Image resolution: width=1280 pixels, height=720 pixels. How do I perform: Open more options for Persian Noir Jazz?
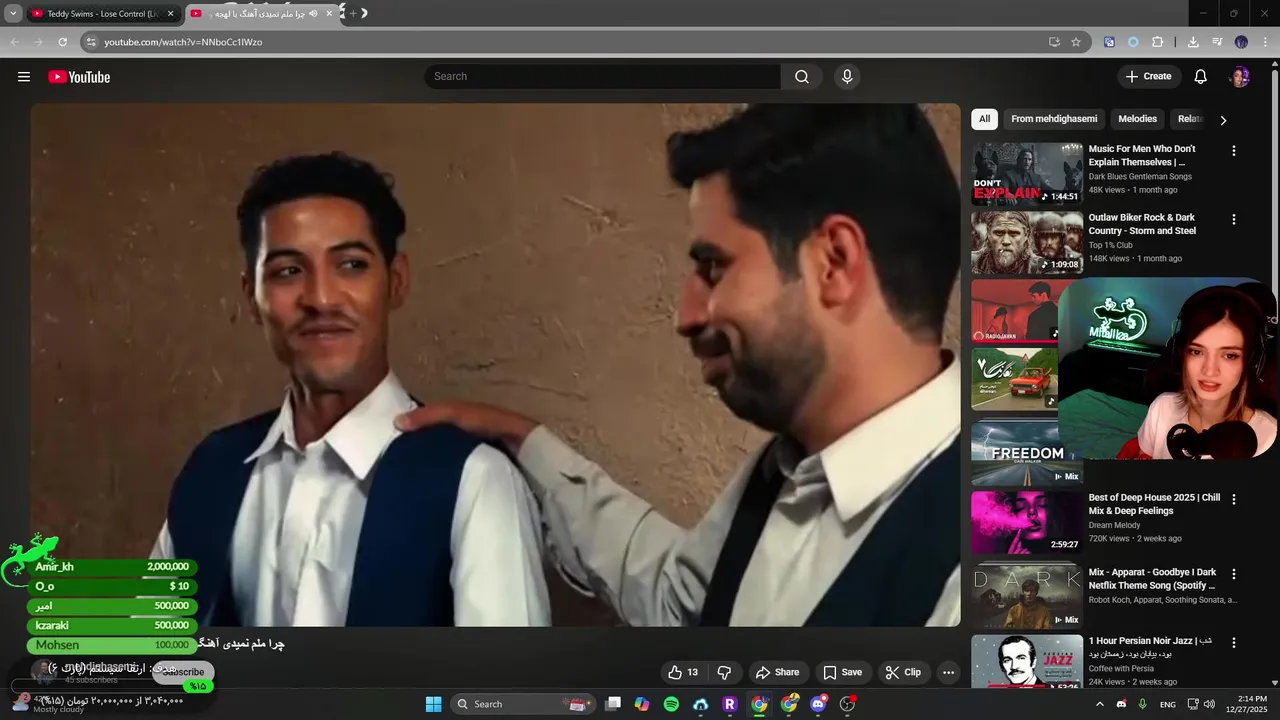pyautogui.click(x=1233, y=642)
